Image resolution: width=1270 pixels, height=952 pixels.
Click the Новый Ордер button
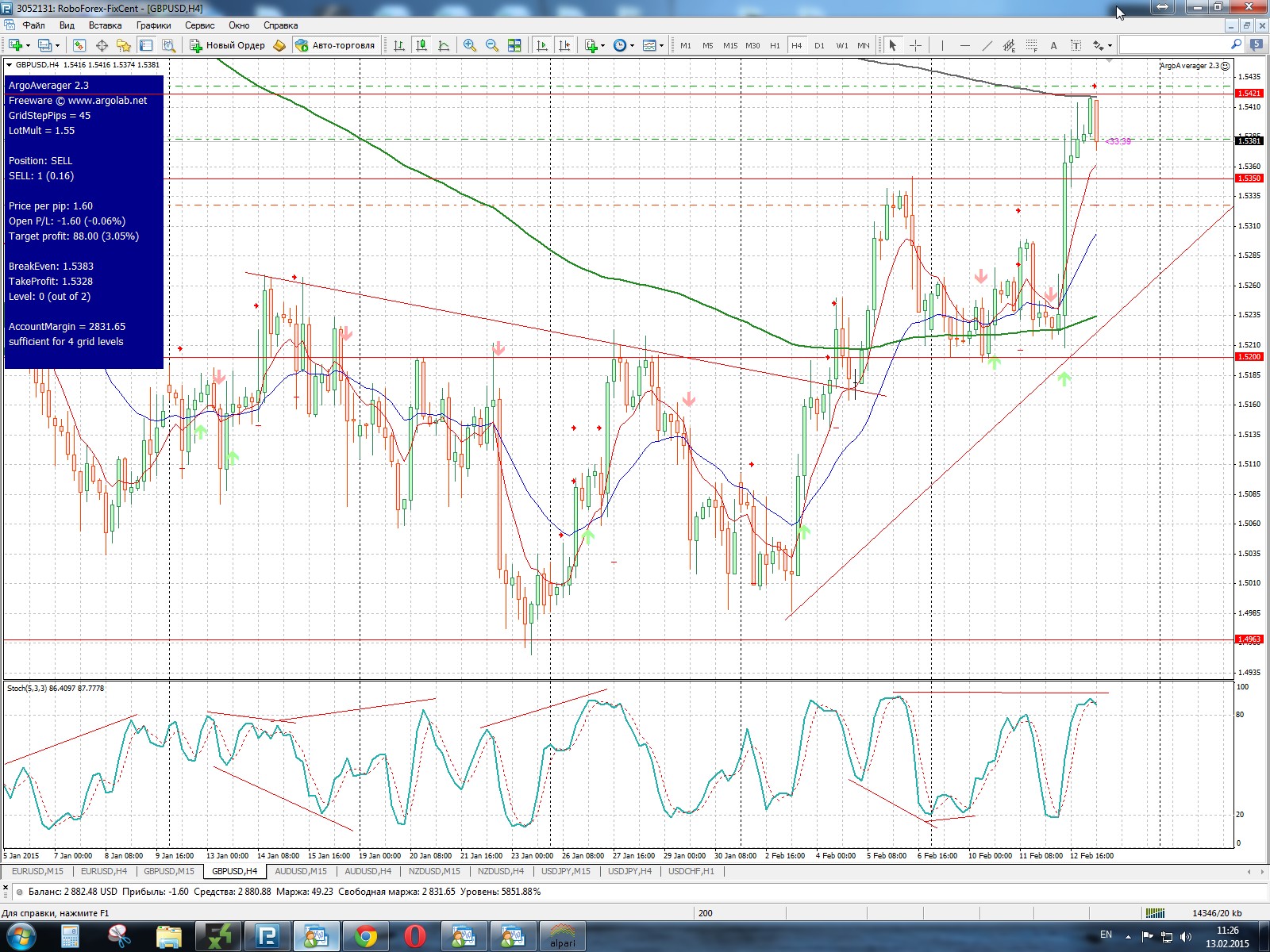[228, 45]
